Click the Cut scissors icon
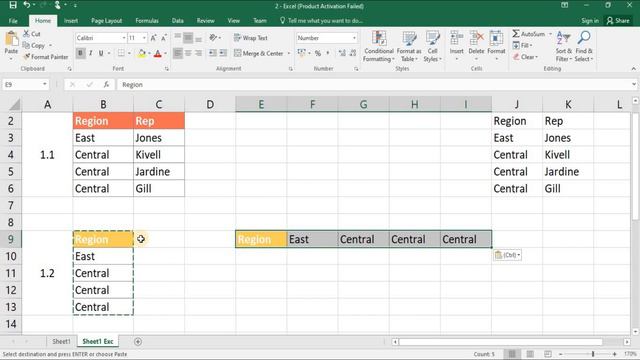The width and height of the screenshot is (640, 360). coord(27,34)
